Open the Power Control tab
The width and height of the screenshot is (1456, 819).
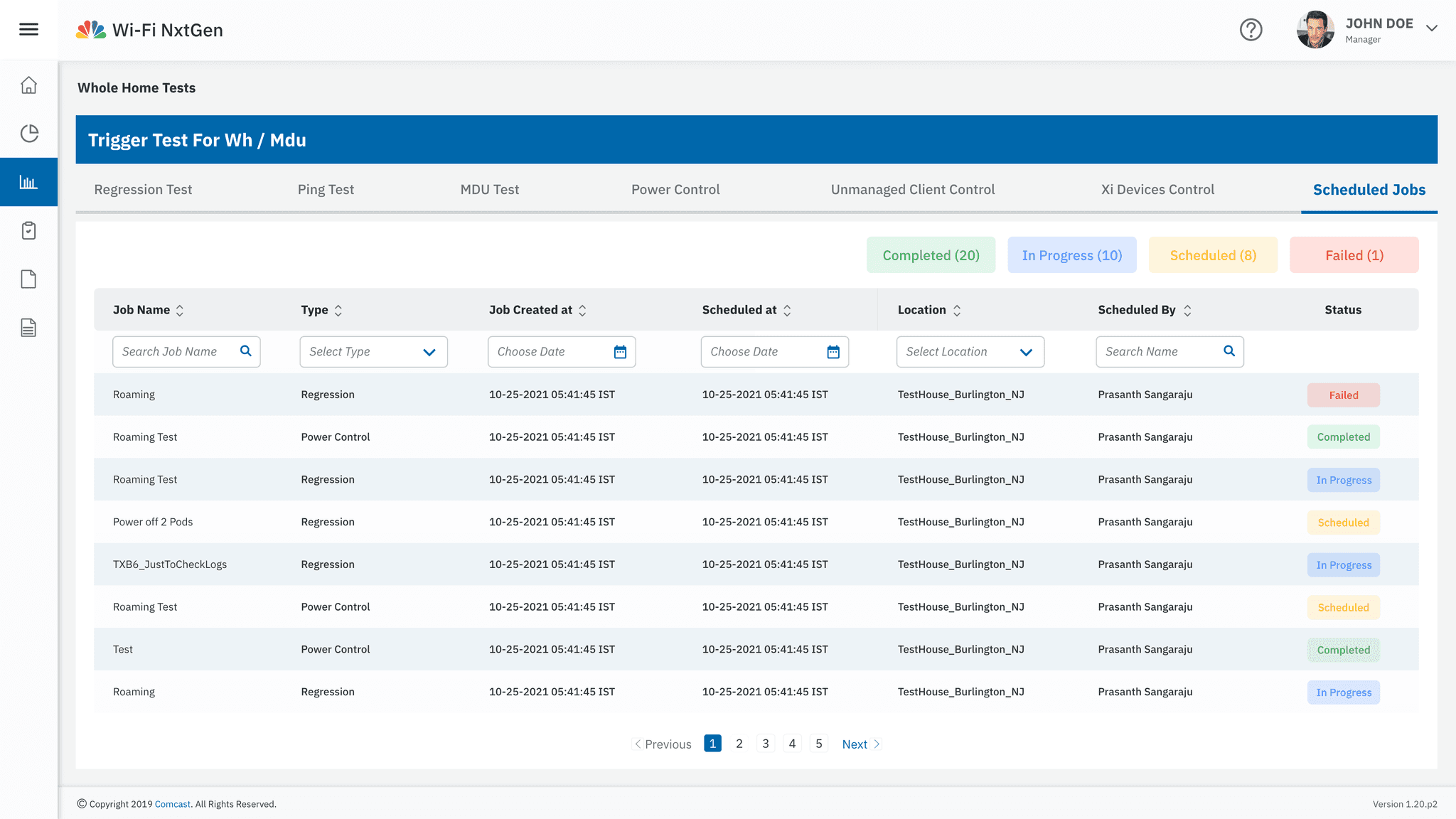pos(675,190)
